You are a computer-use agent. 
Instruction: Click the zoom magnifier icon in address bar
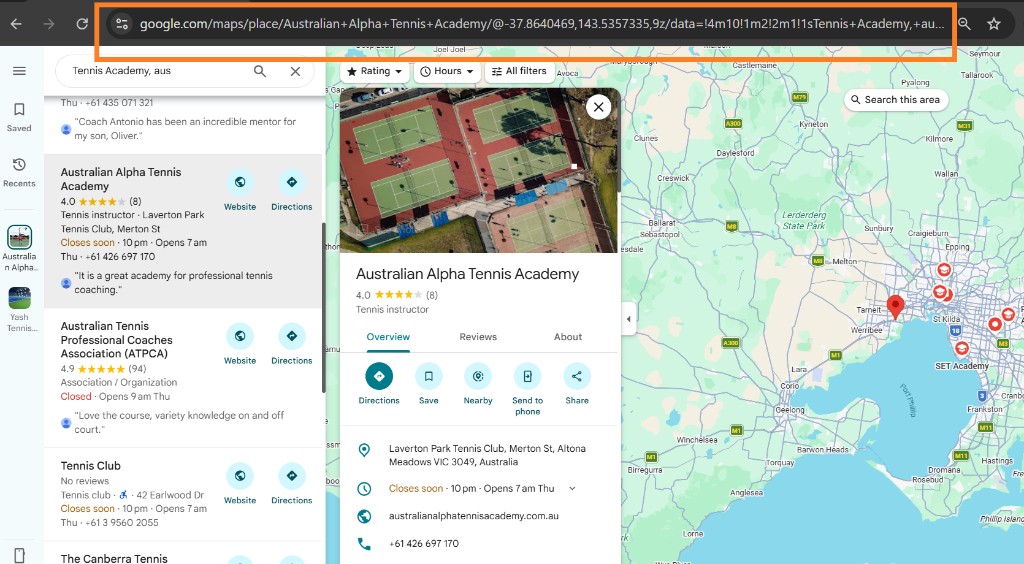pyautogui.click(x=964, y=24)
